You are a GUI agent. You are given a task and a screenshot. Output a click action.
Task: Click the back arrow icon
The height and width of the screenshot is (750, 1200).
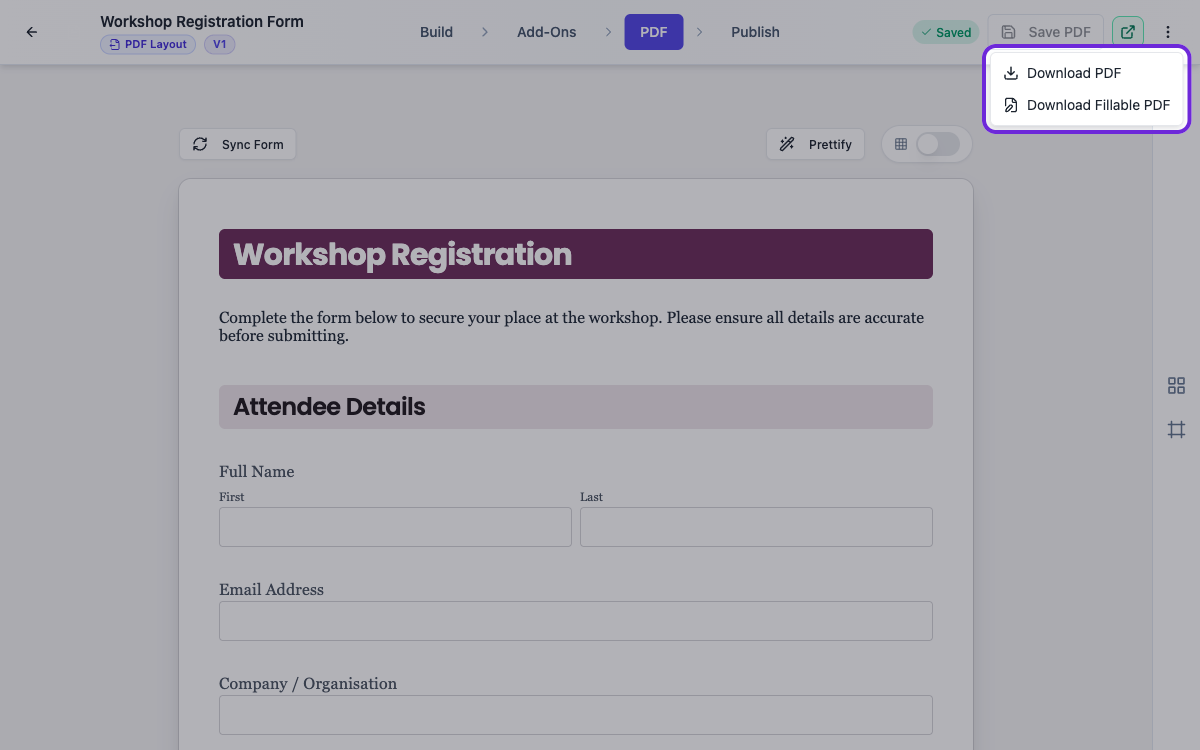click(x=32, y=32)
